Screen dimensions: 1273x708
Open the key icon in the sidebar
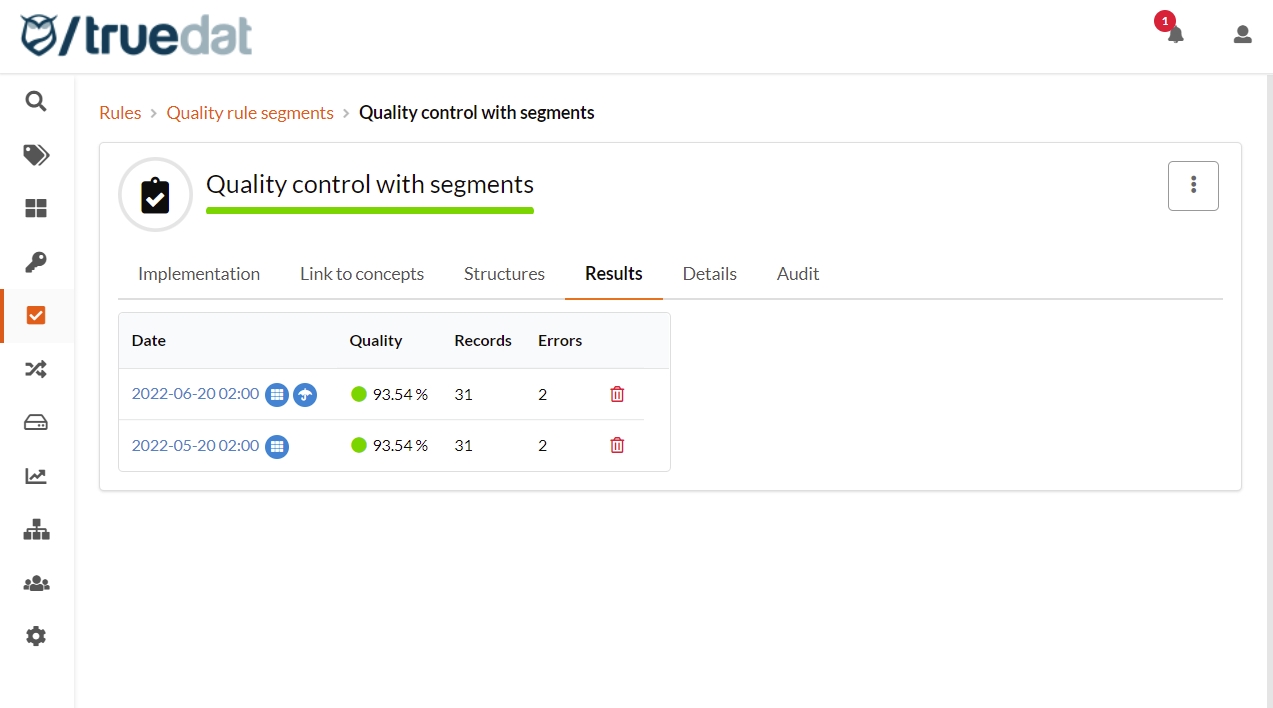(x=36, y=262)
